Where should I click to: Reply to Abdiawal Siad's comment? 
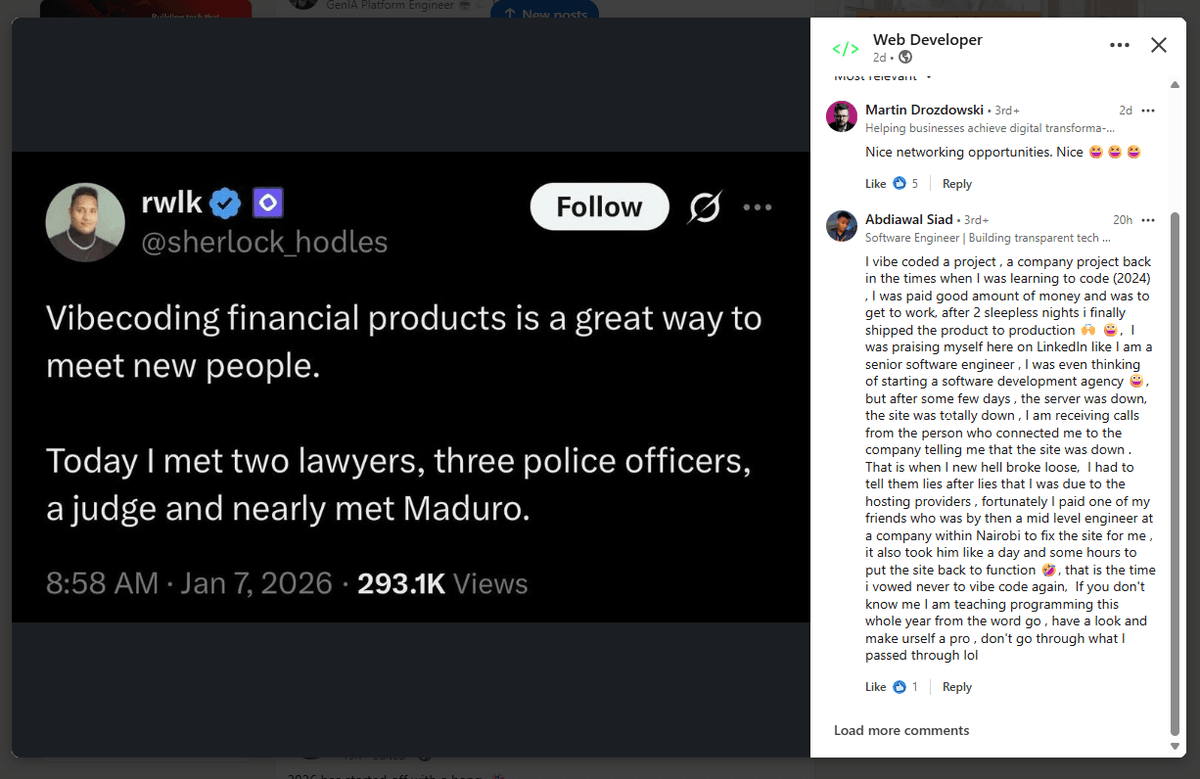click(x=957, y=687)
